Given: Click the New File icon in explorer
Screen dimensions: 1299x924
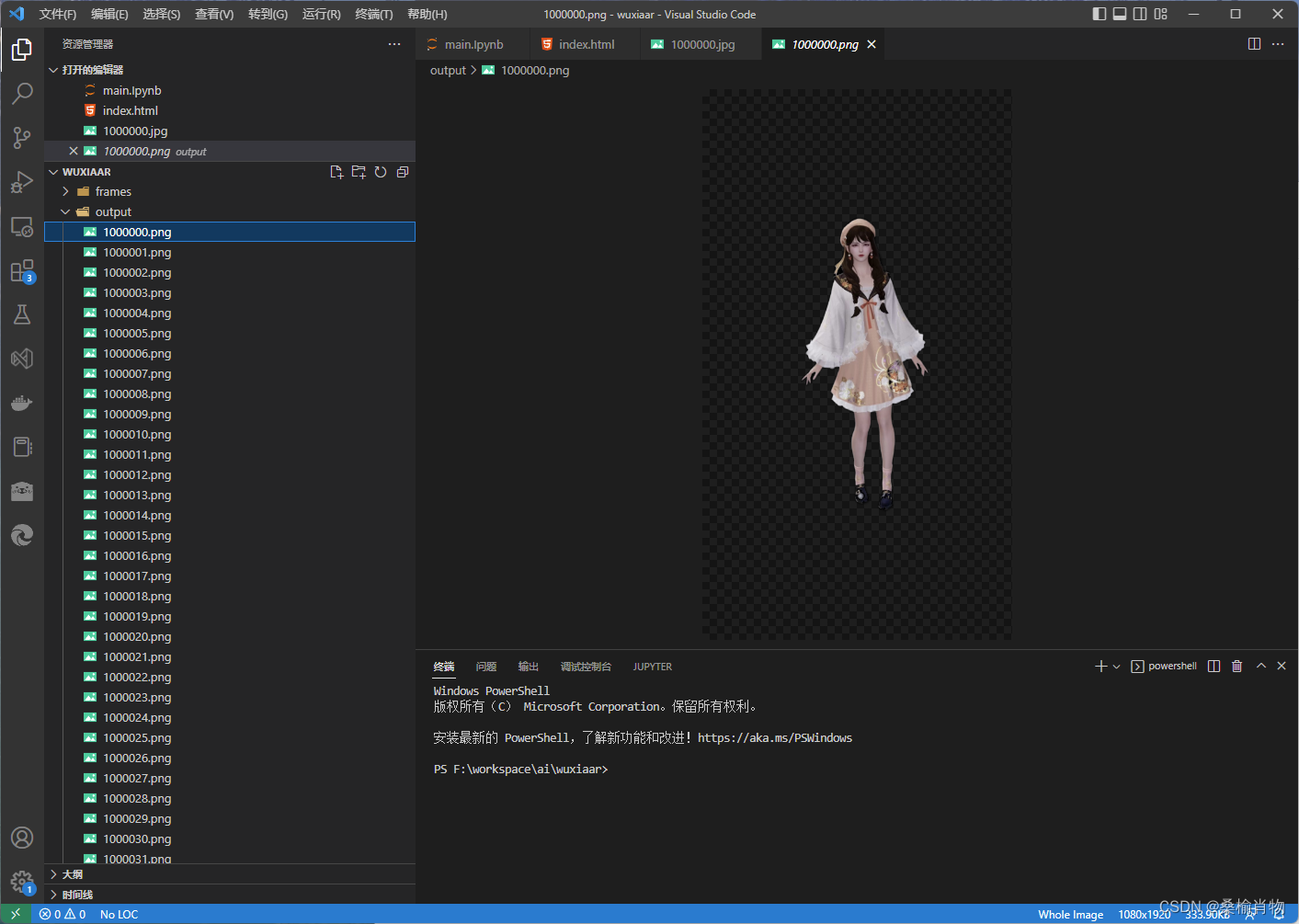Looking at the screenshot, I should pyautogui.click(x=336, y=172).
